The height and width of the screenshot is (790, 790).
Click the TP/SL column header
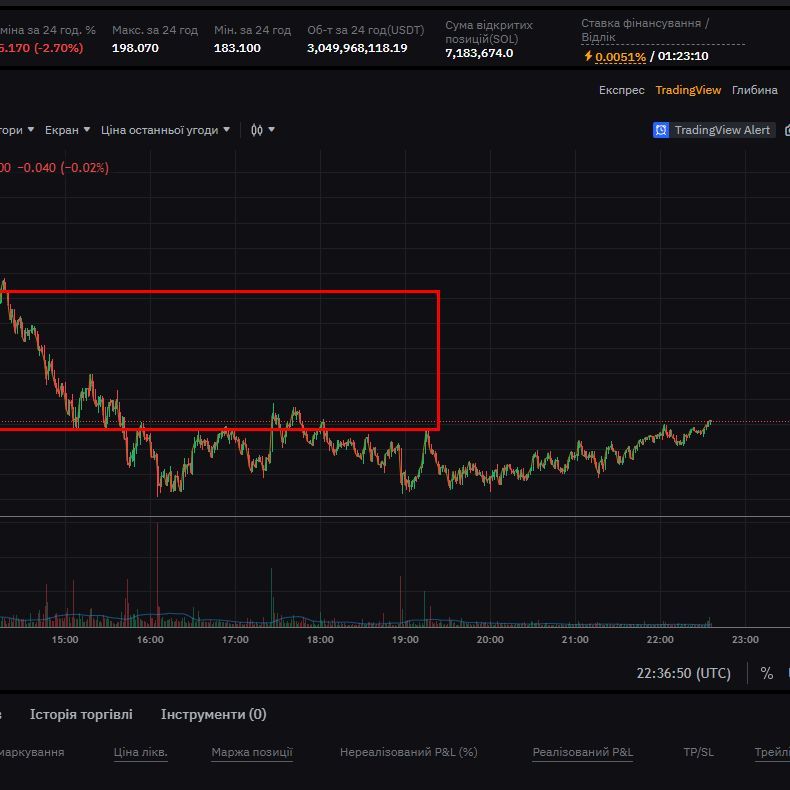coord(698,752)
